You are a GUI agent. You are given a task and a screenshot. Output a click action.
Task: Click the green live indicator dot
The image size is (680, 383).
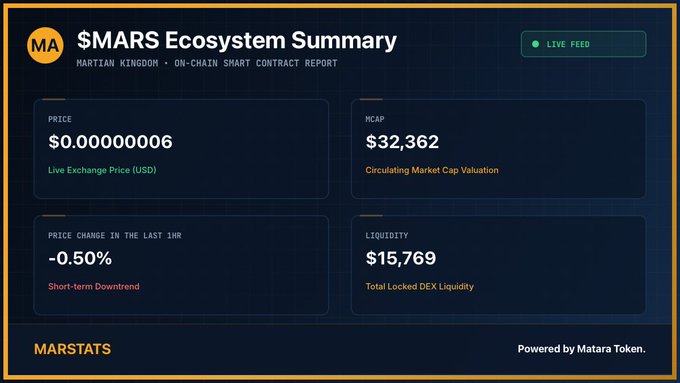point(535,44)
